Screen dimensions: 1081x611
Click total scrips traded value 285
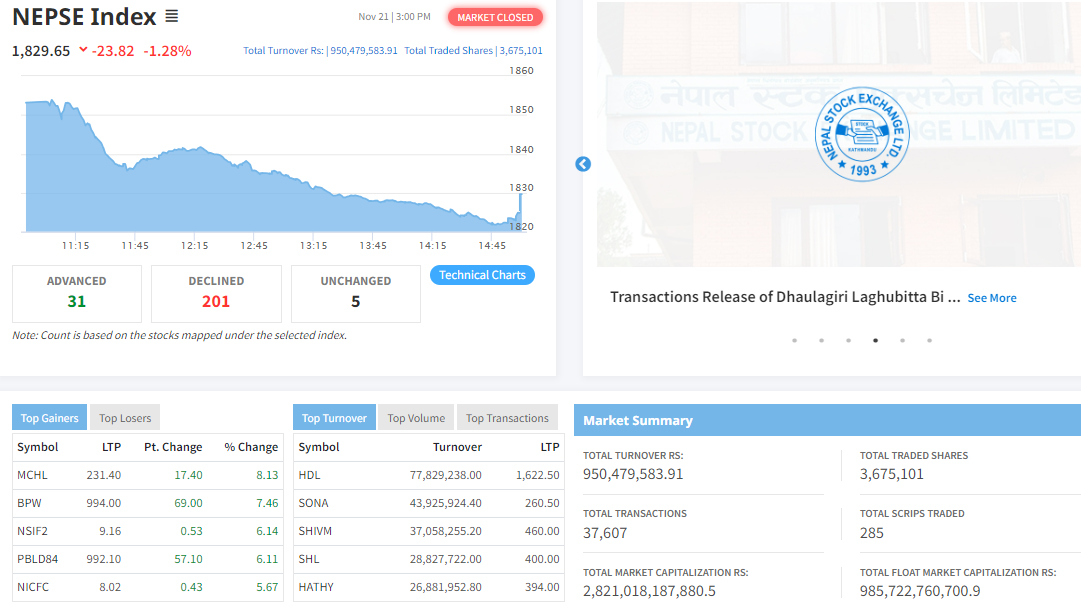[871, 533]
